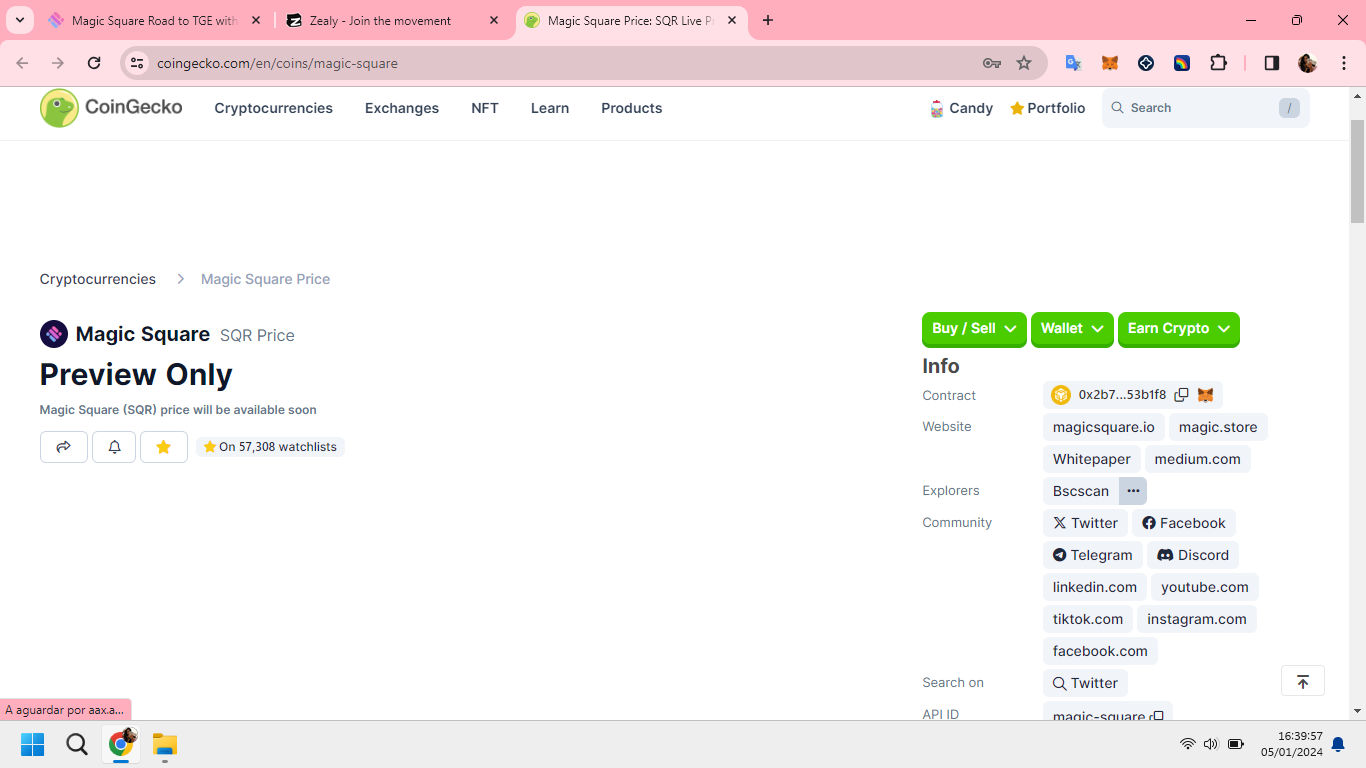This screenshot has width=1366, height=768.
Task: Click the scroll-to-top arrow button
Action: click(1302, 682)
